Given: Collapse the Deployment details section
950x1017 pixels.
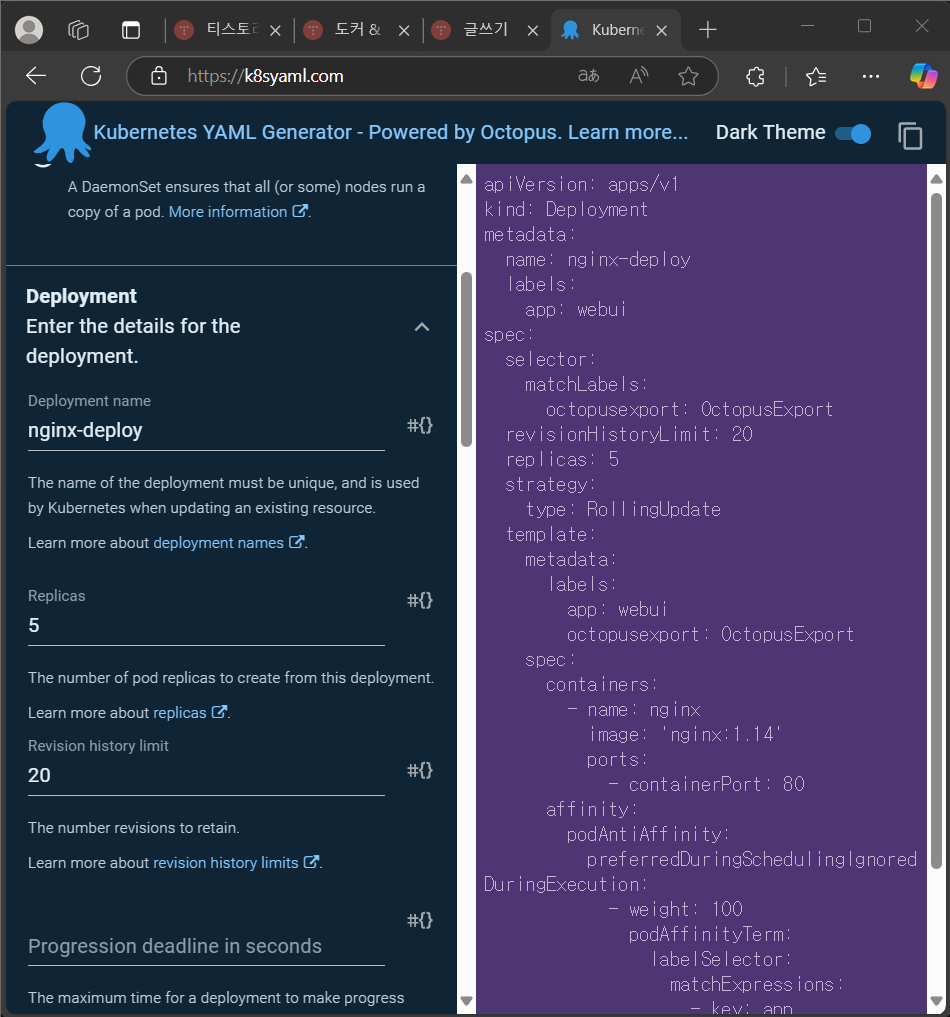Looking at the screenshot, I should 422,327.
